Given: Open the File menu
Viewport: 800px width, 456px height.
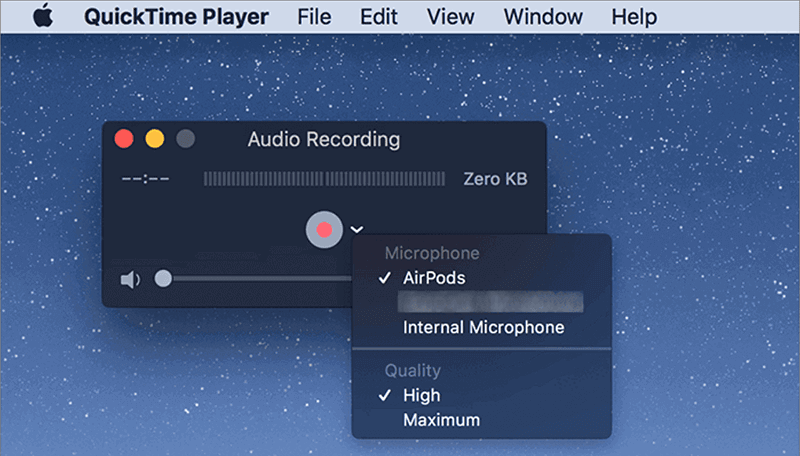Looking at the screenshot, I should click(x=314, y=17).
